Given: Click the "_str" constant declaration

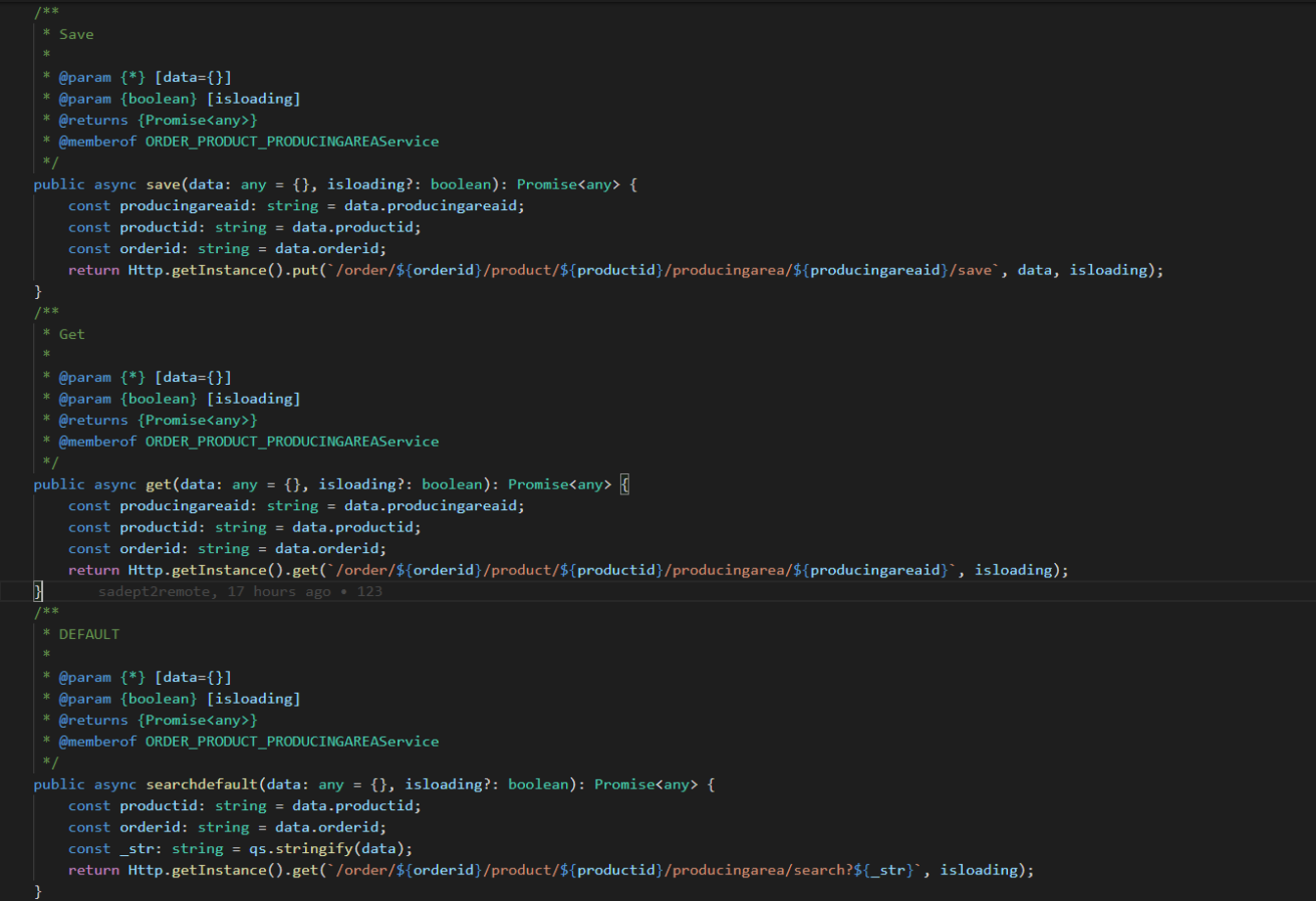Looking at the screenshot, I should [x=137, y=849].
